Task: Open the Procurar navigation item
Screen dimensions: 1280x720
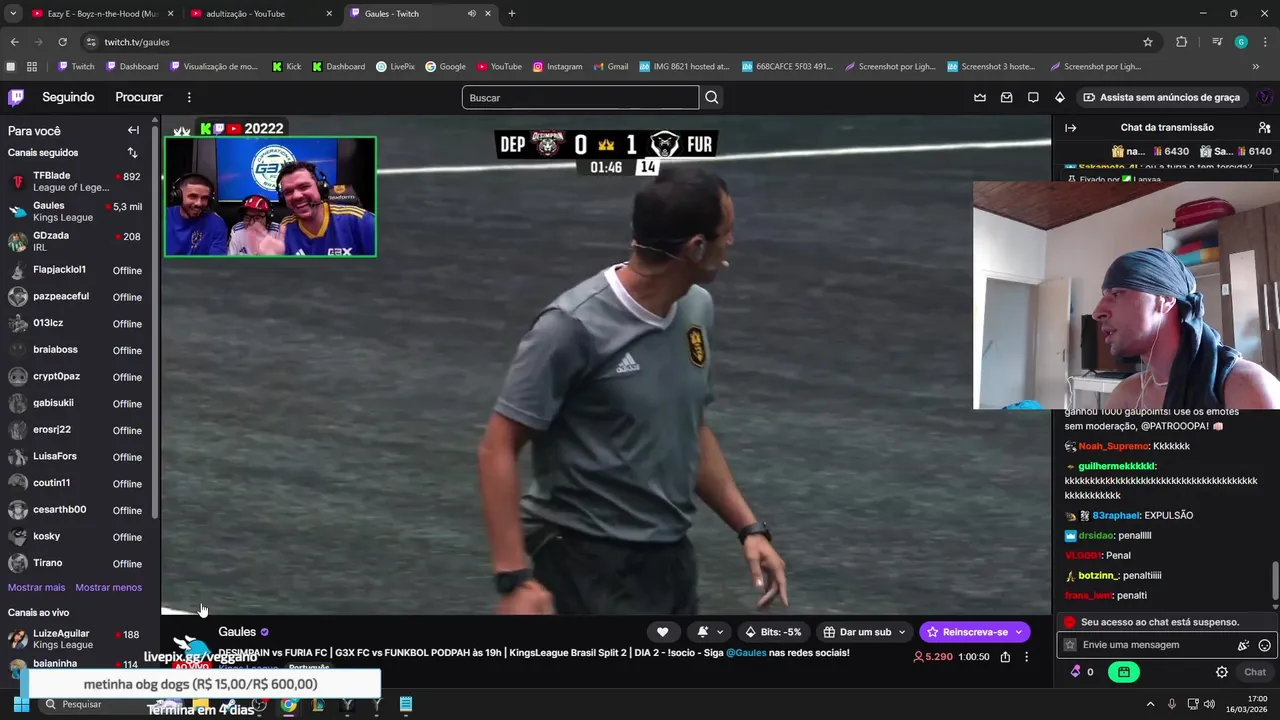Action: [x=139, y=97]
